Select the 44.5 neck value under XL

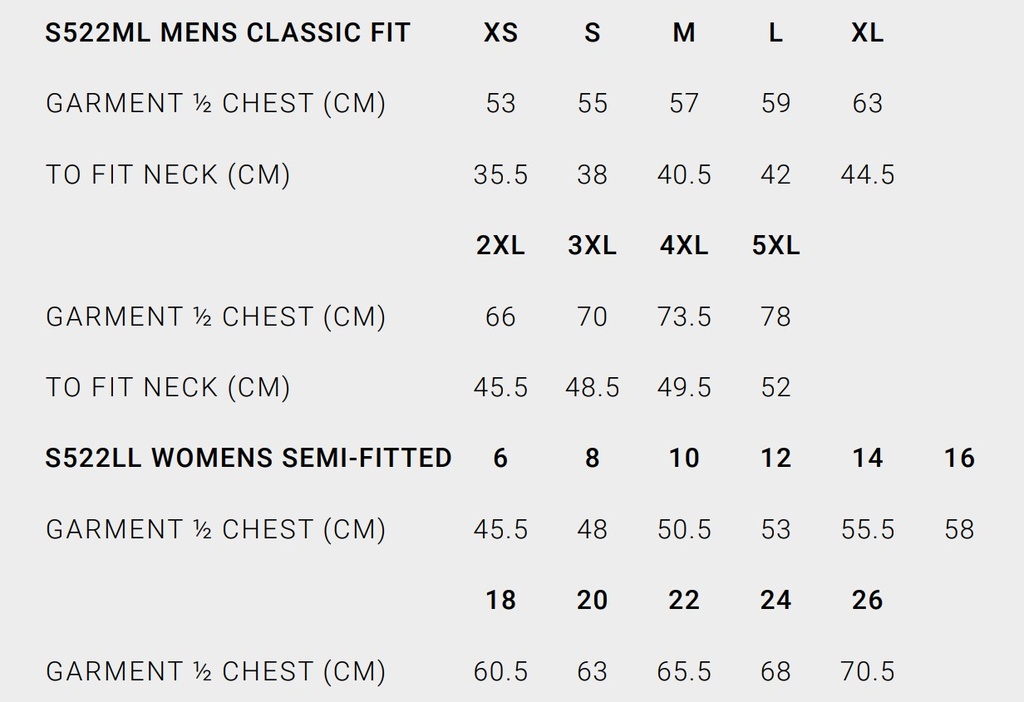867,175
